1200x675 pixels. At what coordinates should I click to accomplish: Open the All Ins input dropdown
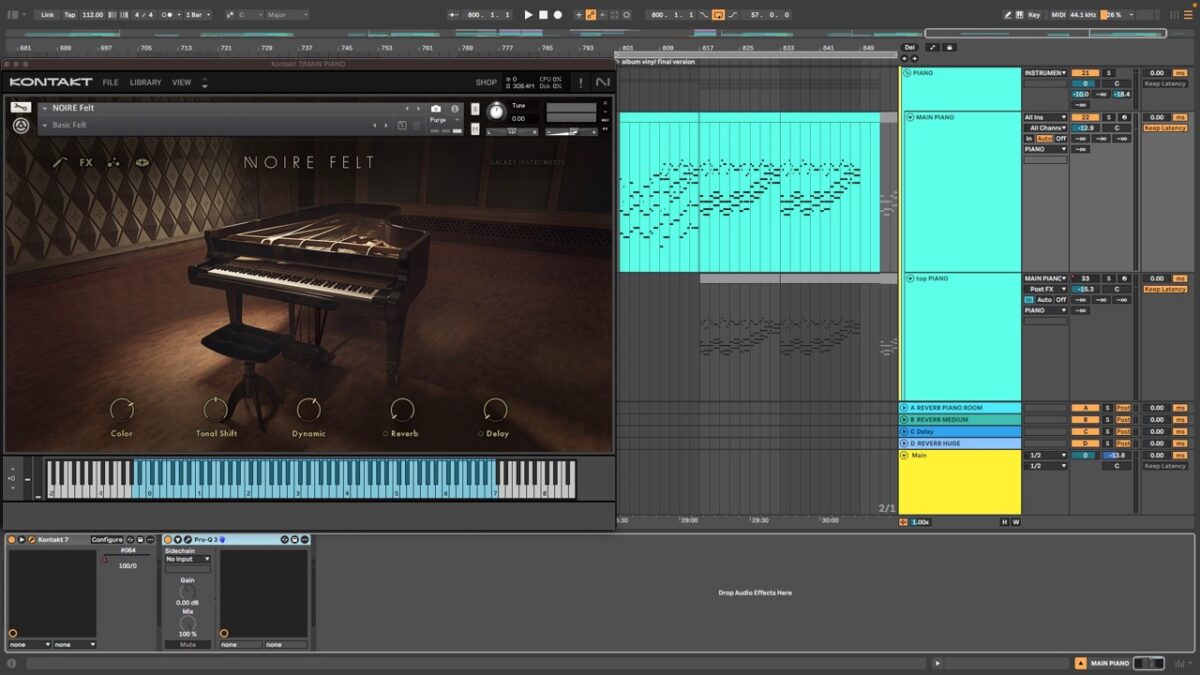click(1045, 117)
